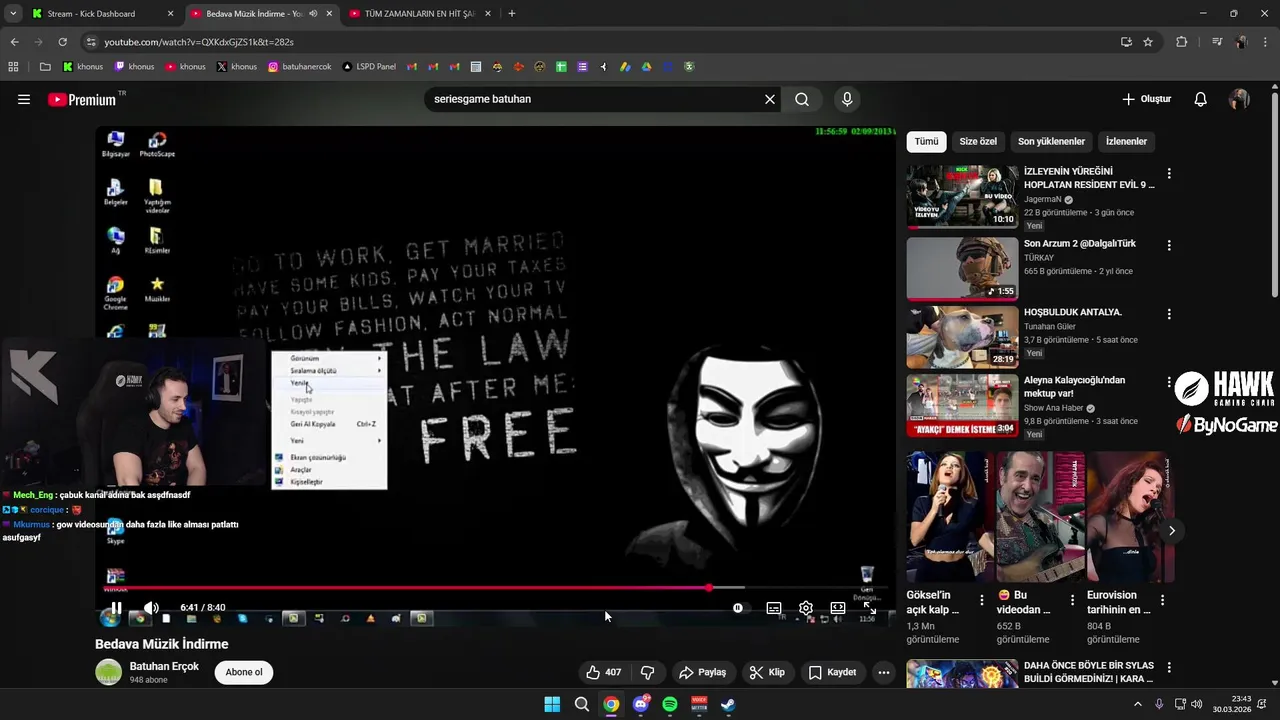Viewport: 1280px width, 720px height.
Task: Open Aleyna Kalaycıoğlu'ndan mektup var title
Action: coord(1074,387)
